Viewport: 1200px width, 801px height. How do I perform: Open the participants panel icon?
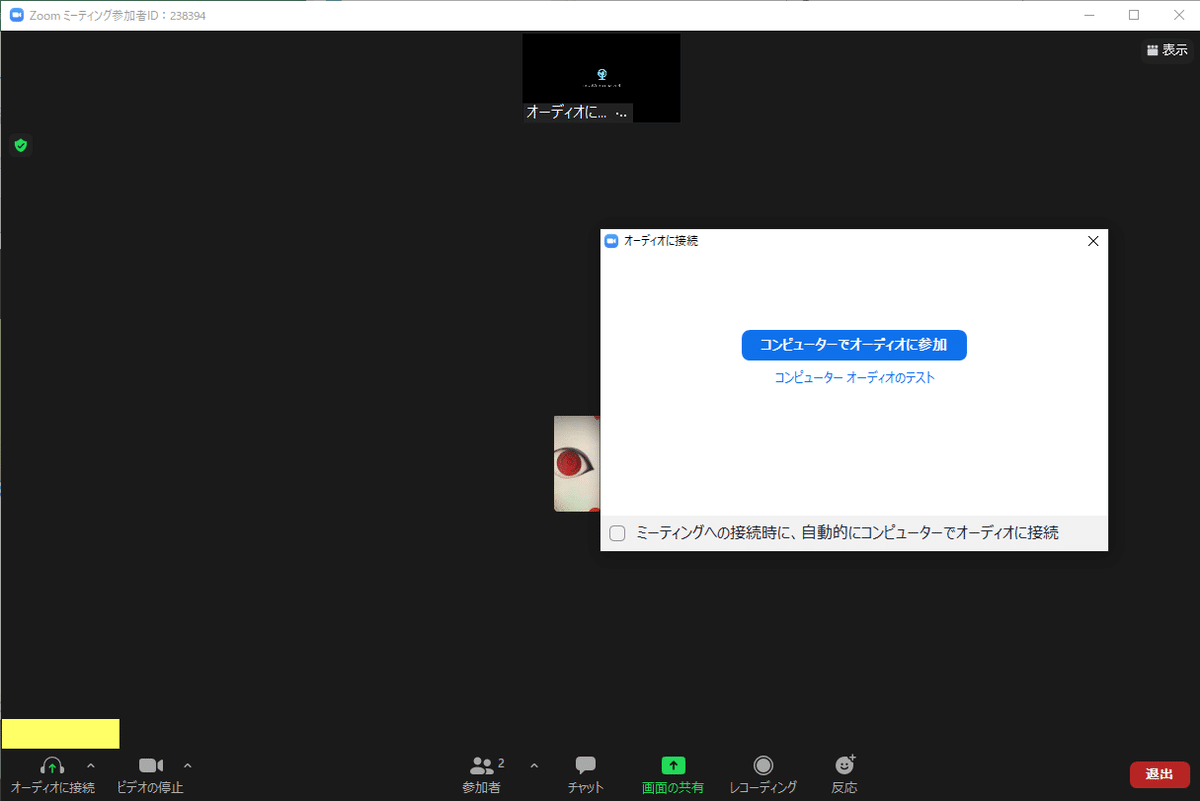click(482, 766)
